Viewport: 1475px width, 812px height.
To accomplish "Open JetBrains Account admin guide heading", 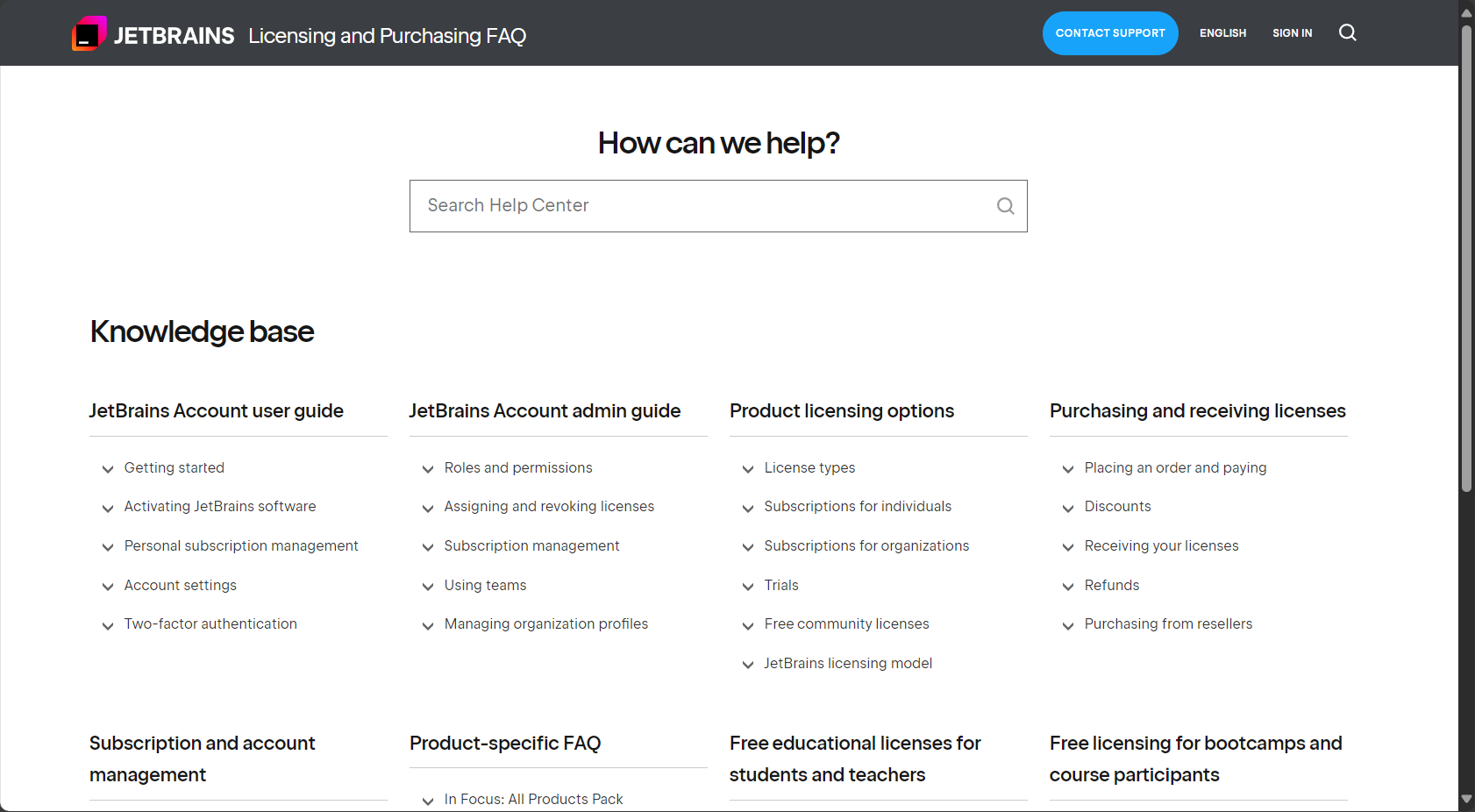I will [545, 411].
